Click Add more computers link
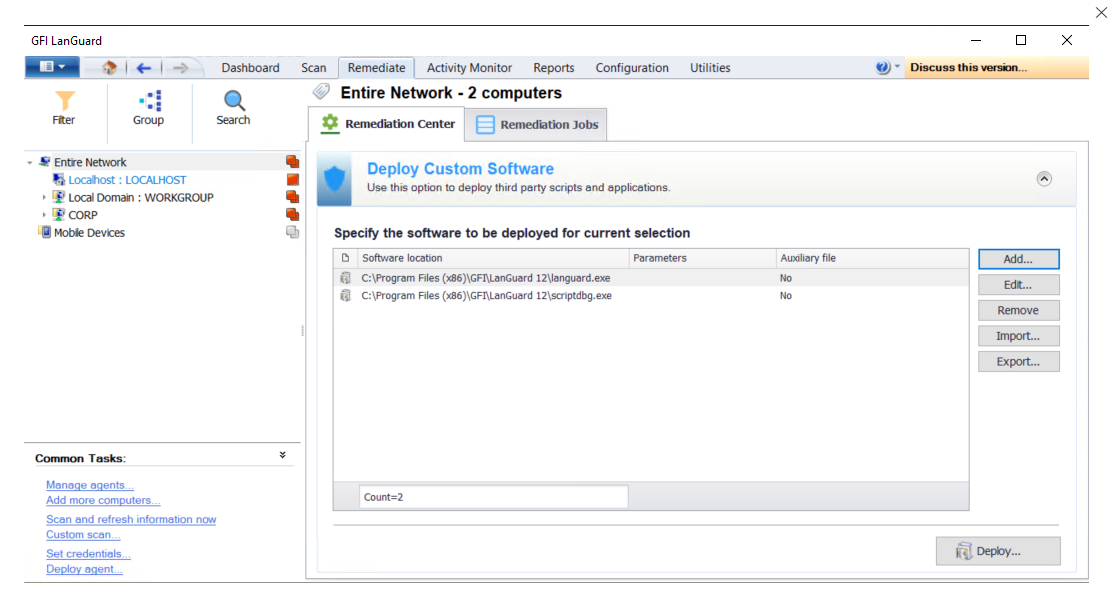 (x=103, y=500)
